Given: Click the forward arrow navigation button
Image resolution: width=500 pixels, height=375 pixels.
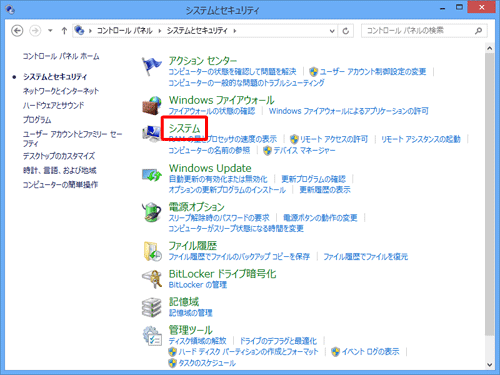Looking at the screenshot, I should point(35,31).
